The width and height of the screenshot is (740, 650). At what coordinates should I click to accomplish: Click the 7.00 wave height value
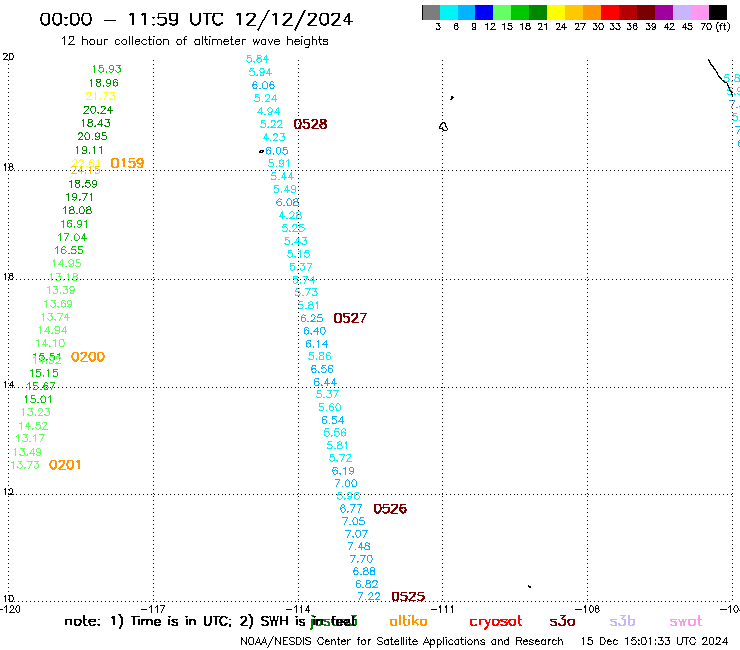pos(346,483)
